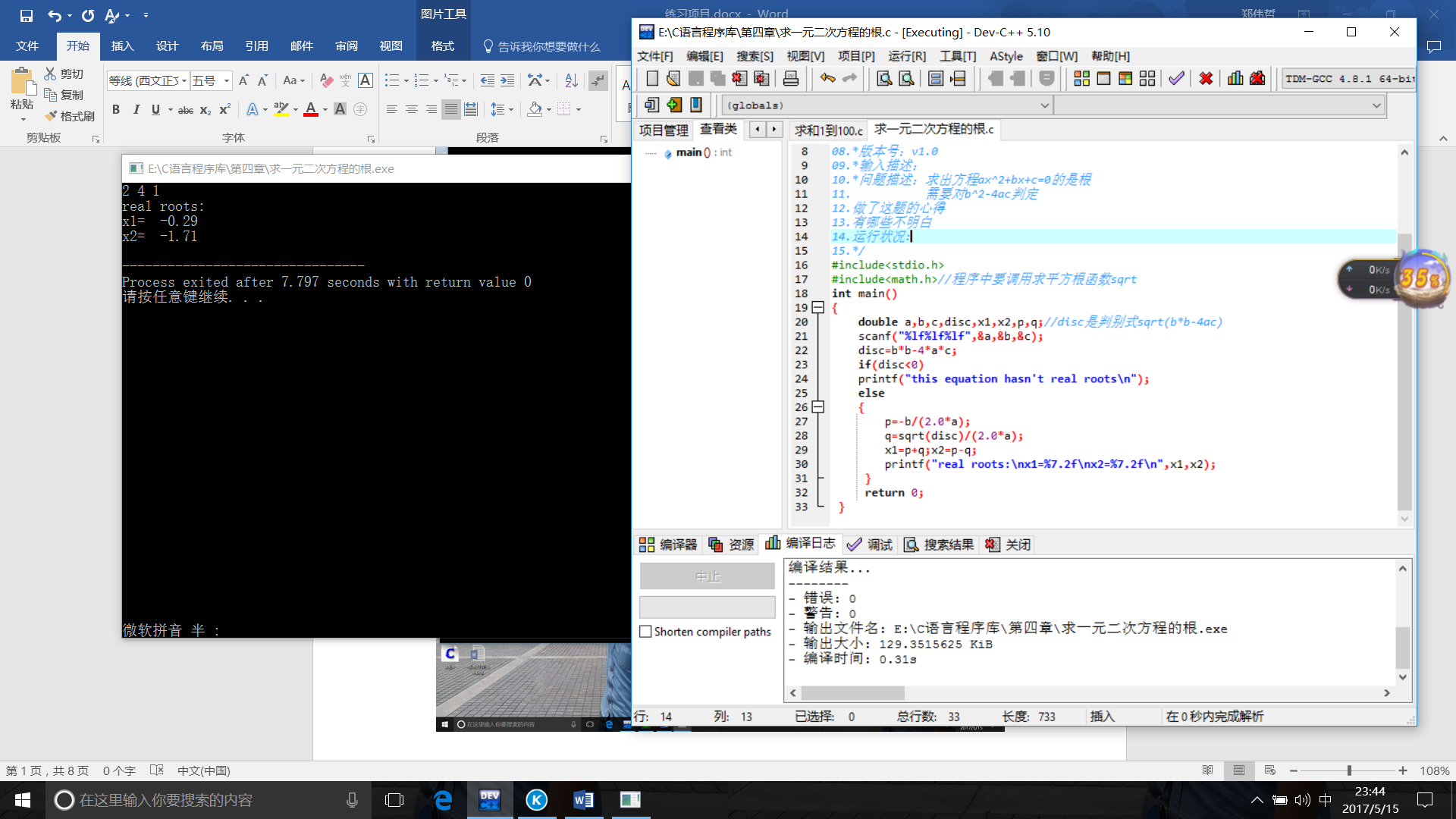
Task: Click Word's 格式刷 format painter button
Action: click(x=69, y=116)
